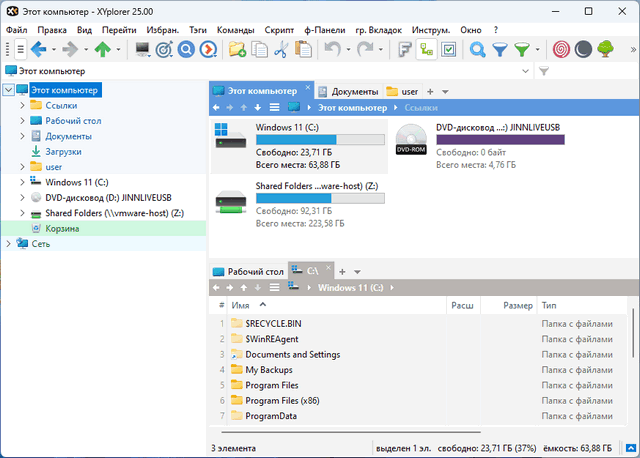Open the address bar dropdown arrow

pos(527,71)
